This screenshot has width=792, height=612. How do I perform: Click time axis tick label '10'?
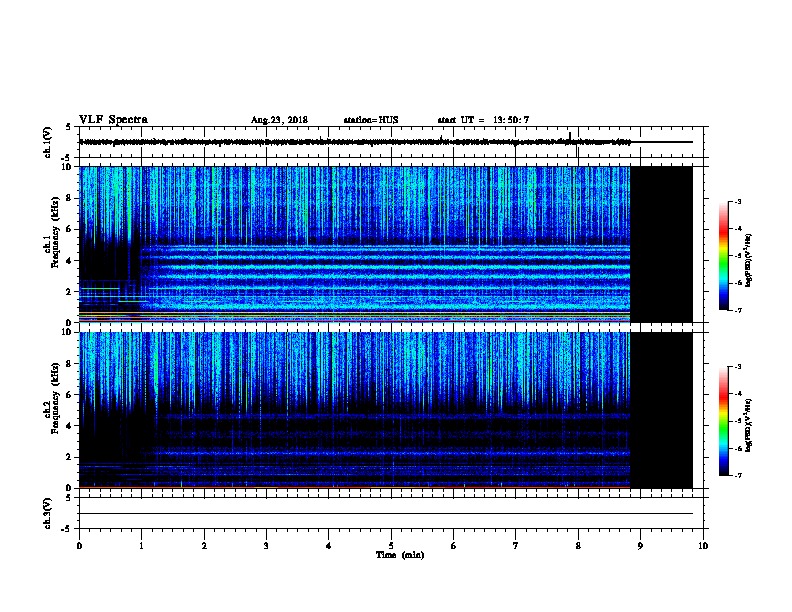click(x=703, y=545)
